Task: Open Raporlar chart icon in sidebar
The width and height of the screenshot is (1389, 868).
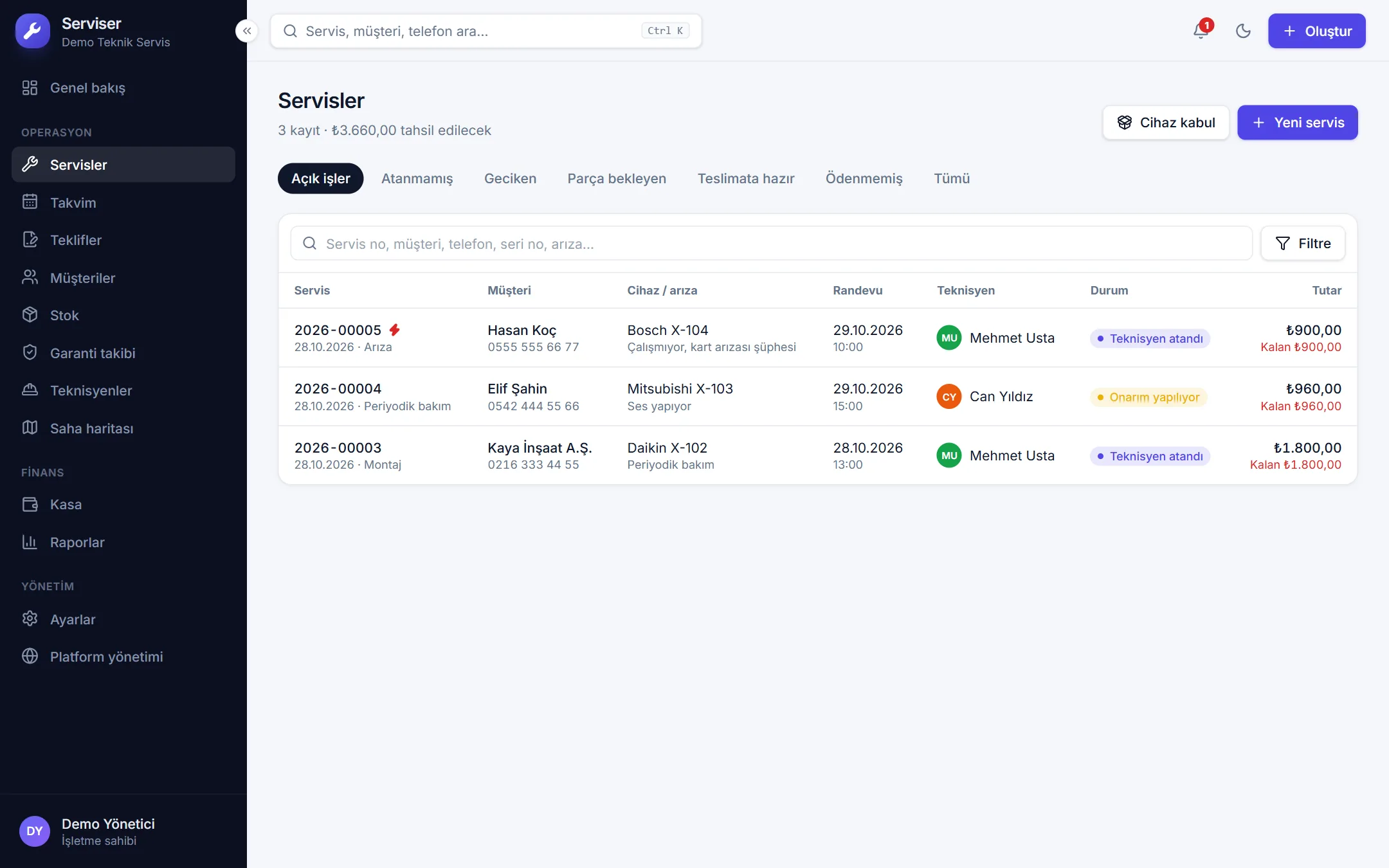Action: point(30,542)
